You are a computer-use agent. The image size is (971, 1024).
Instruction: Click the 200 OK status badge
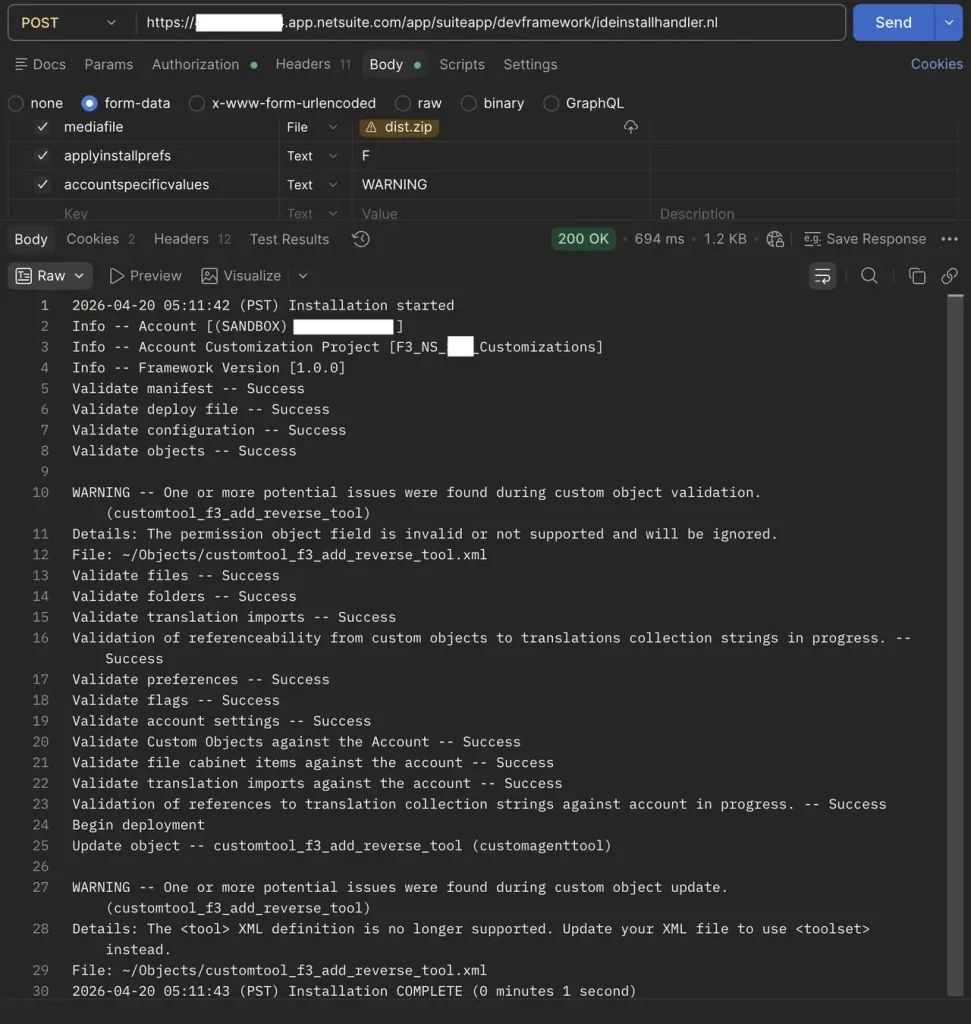[583, 239]
